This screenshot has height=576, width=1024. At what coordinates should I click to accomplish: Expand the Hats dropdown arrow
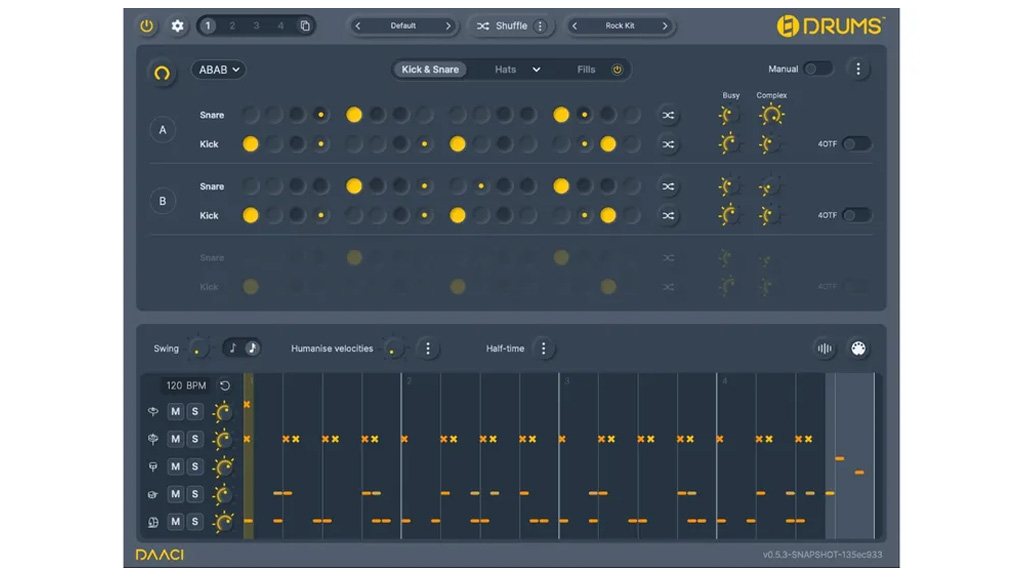point(536,69)
